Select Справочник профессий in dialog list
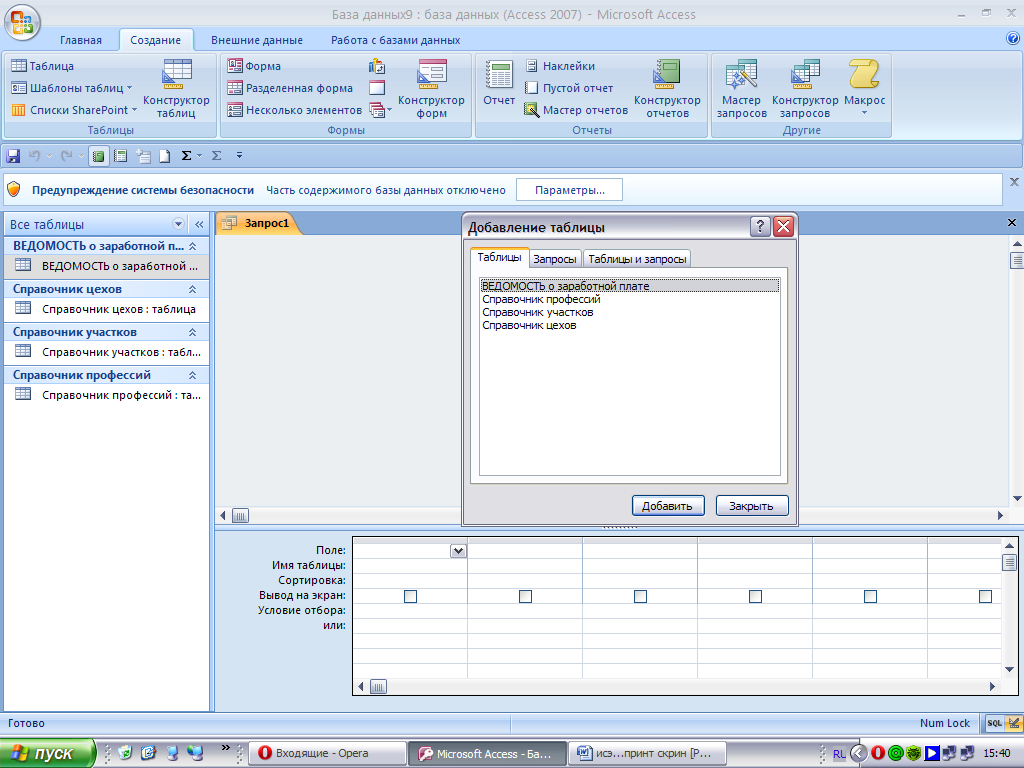This screenshot has width=1024, height=768. pyautogui.click(x=541, y=299)
